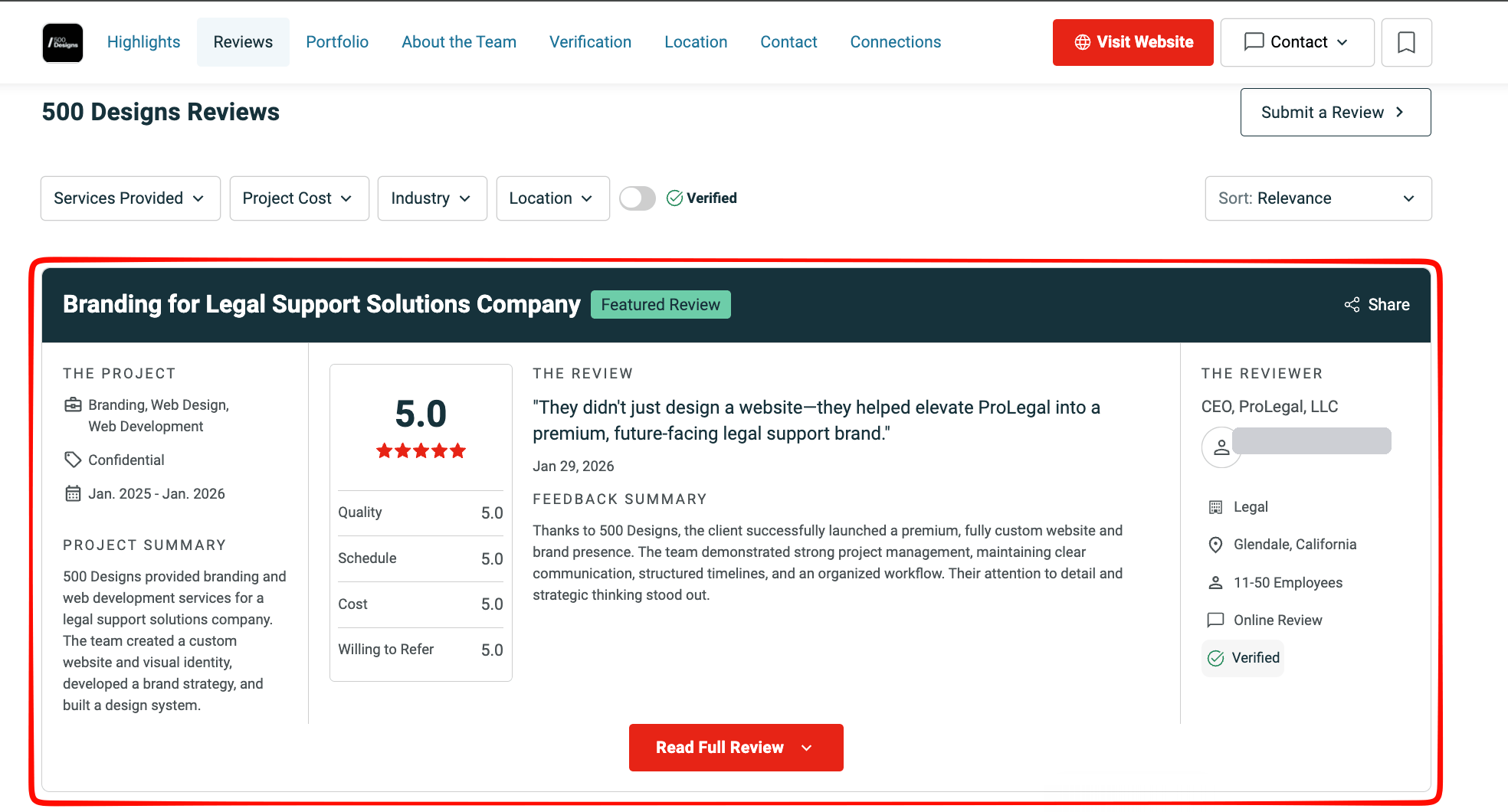The image size is (1508, 812).
Task: Open the Industry filter dropdown
Action: [432, 198]
